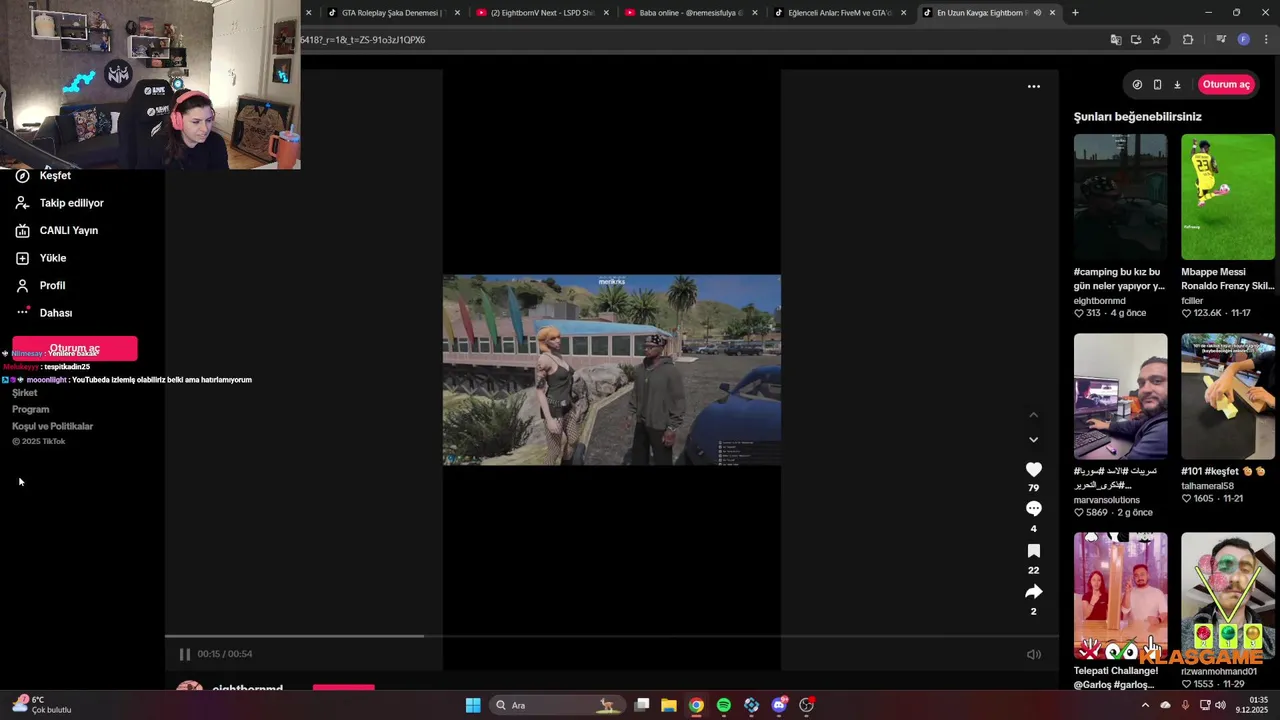Click the talhameral58 author name
1280x720 pixels.
(1207, 486)
